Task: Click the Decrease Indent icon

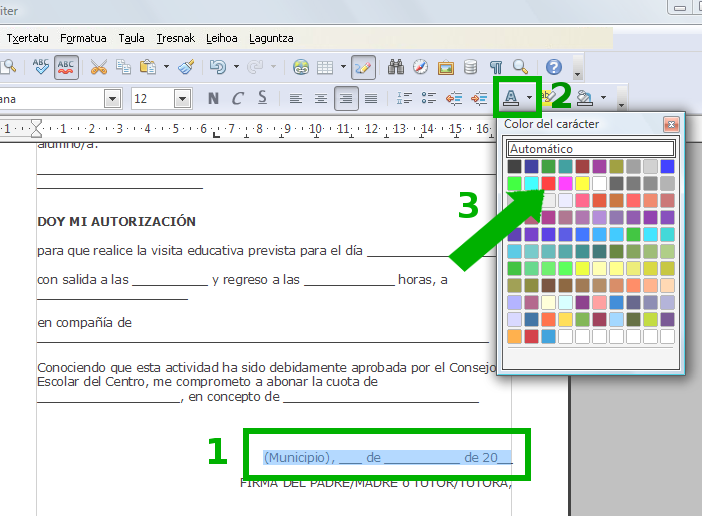Action: (454, 98)
